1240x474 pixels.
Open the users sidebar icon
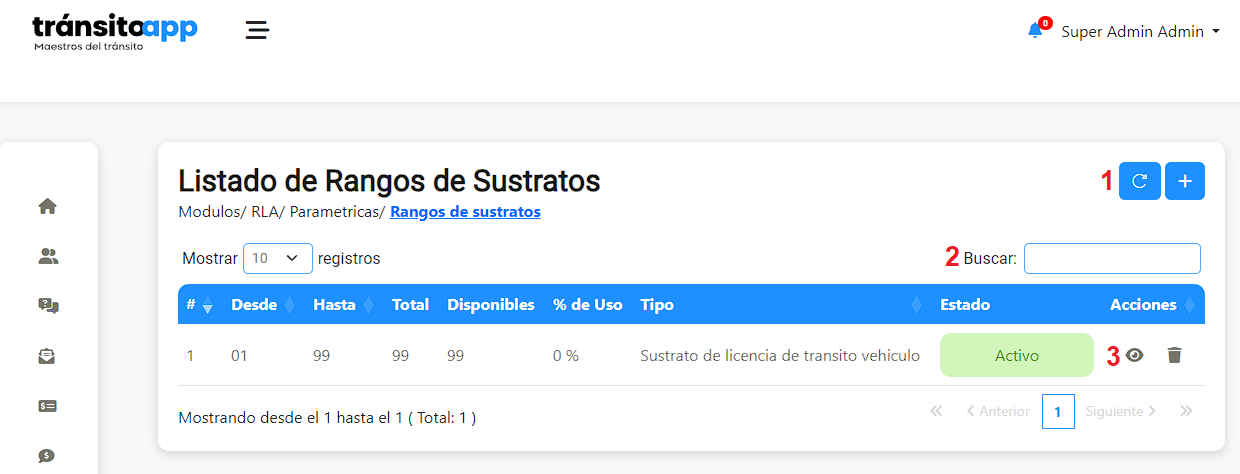tap(48, 256)
